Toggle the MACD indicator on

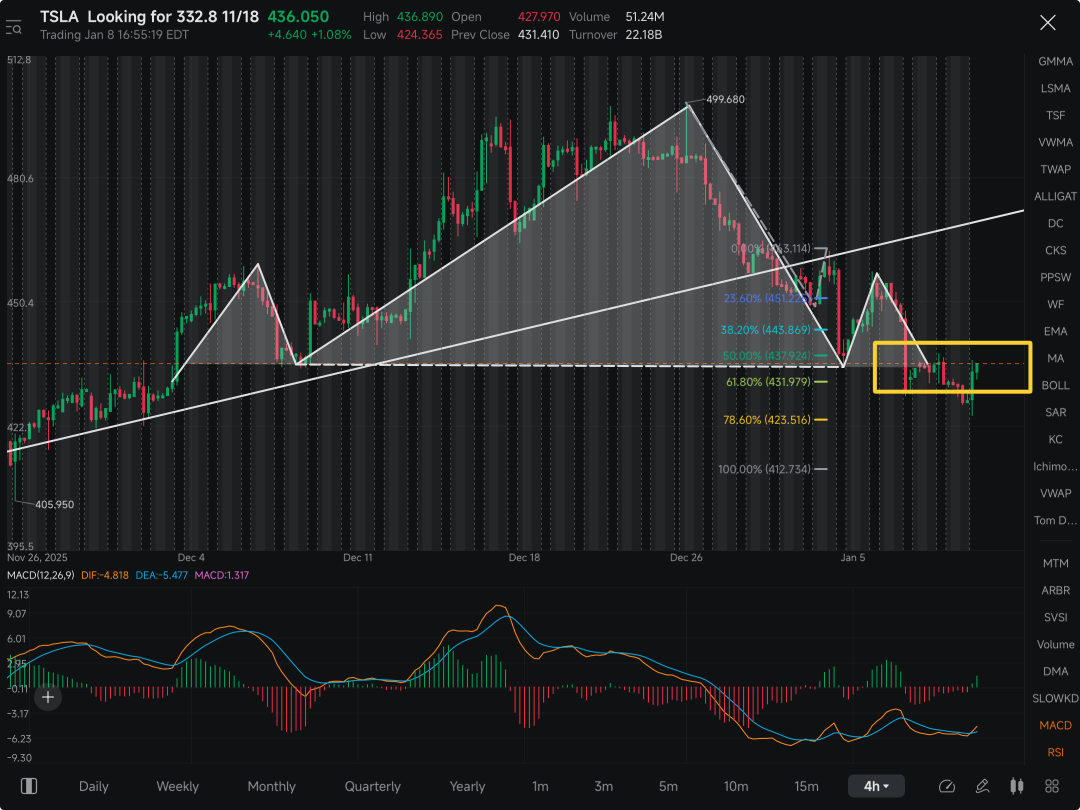point(1055,725)
